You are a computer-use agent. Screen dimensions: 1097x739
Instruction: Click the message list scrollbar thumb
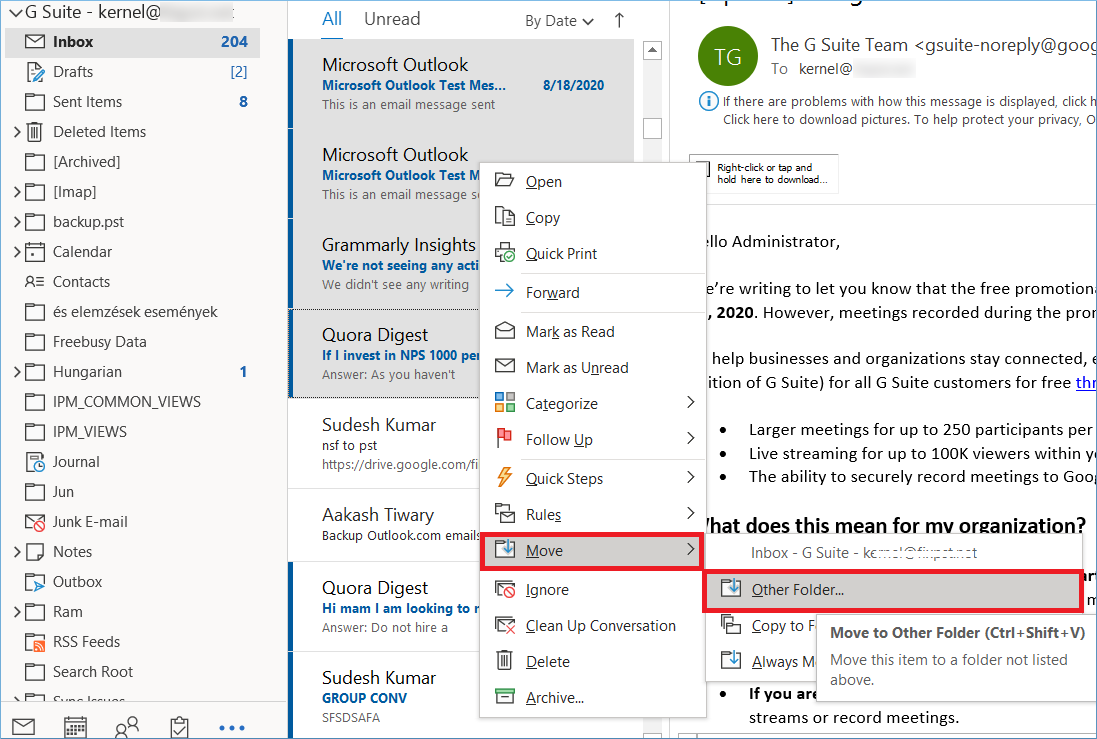click(x=652, y=129)
